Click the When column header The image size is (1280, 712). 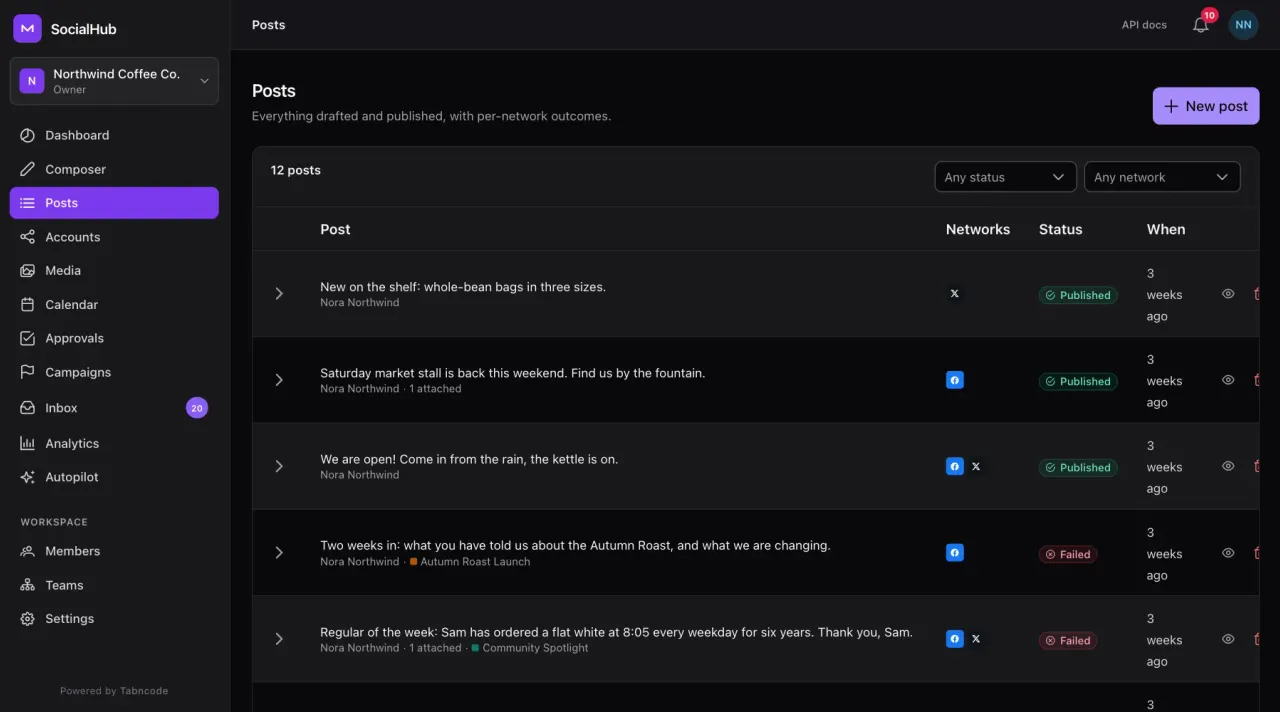tap(1166, 229)
